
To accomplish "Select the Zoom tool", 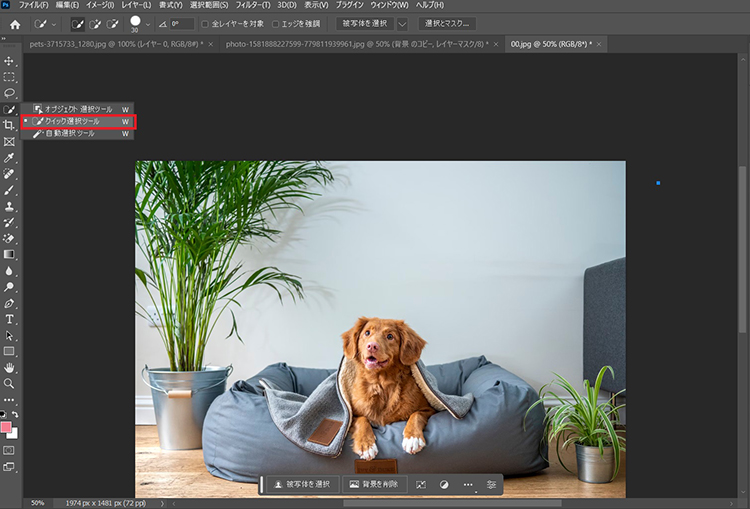I will tap(9, 384).
